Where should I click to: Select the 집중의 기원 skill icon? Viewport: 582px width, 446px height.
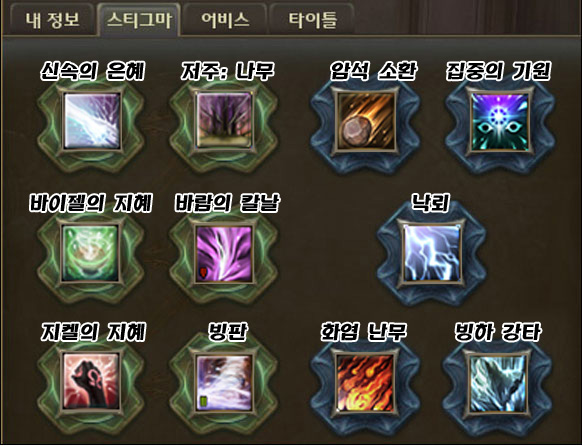coord(501,121)
